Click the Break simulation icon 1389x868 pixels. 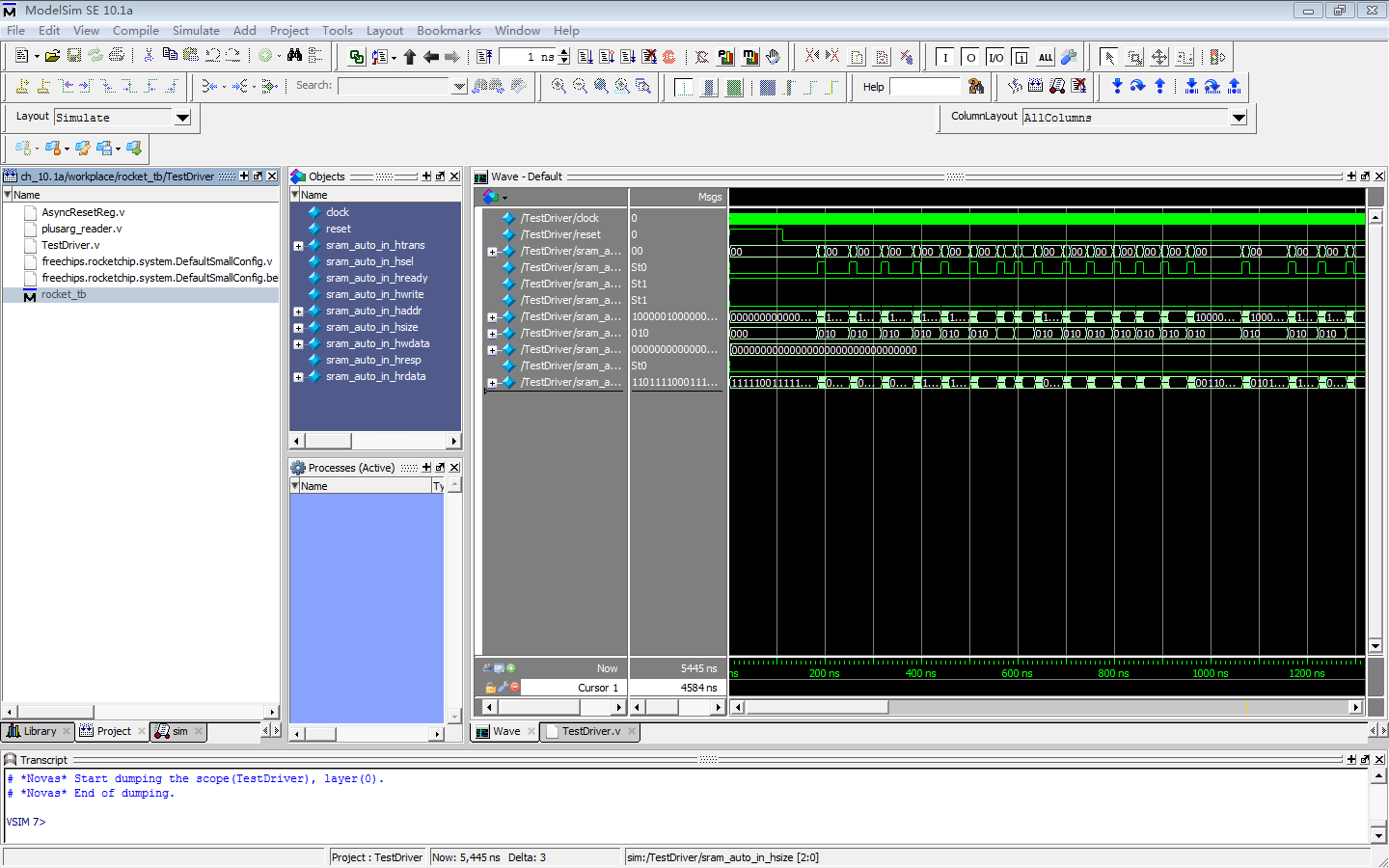click(649, 57)
